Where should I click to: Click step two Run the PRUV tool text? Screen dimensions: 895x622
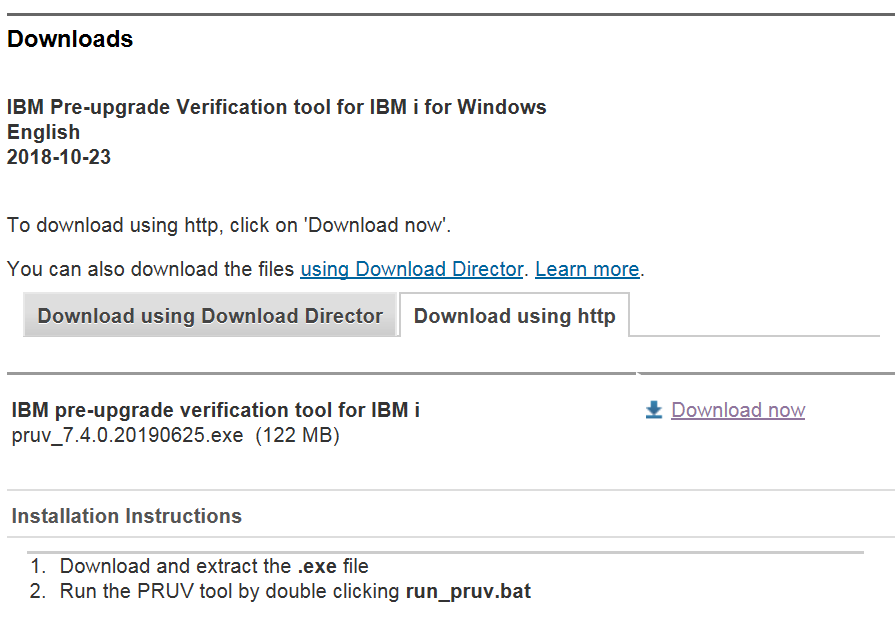click(295, 591)
